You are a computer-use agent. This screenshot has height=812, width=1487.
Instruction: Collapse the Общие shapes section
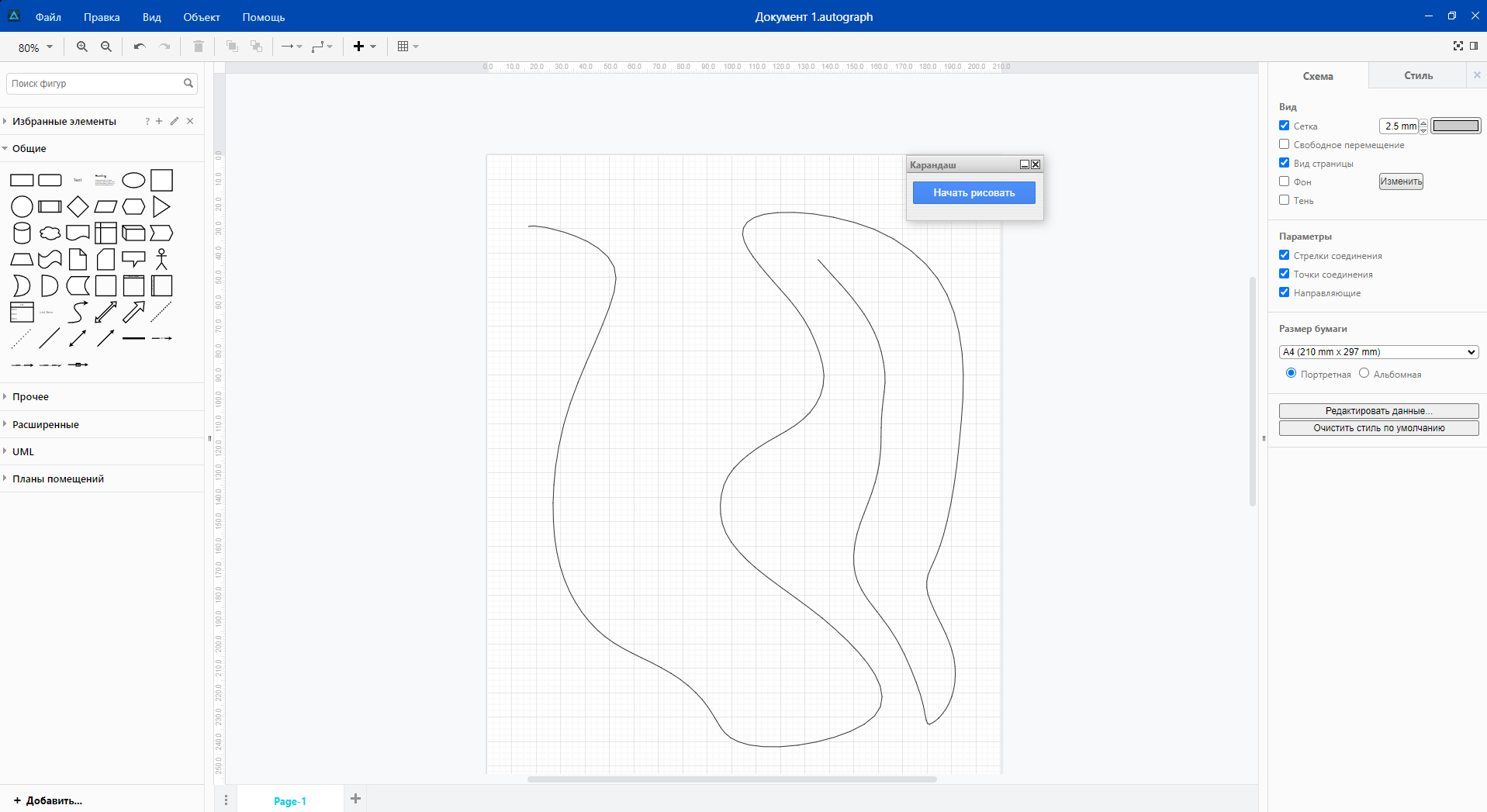pos(102,148)
